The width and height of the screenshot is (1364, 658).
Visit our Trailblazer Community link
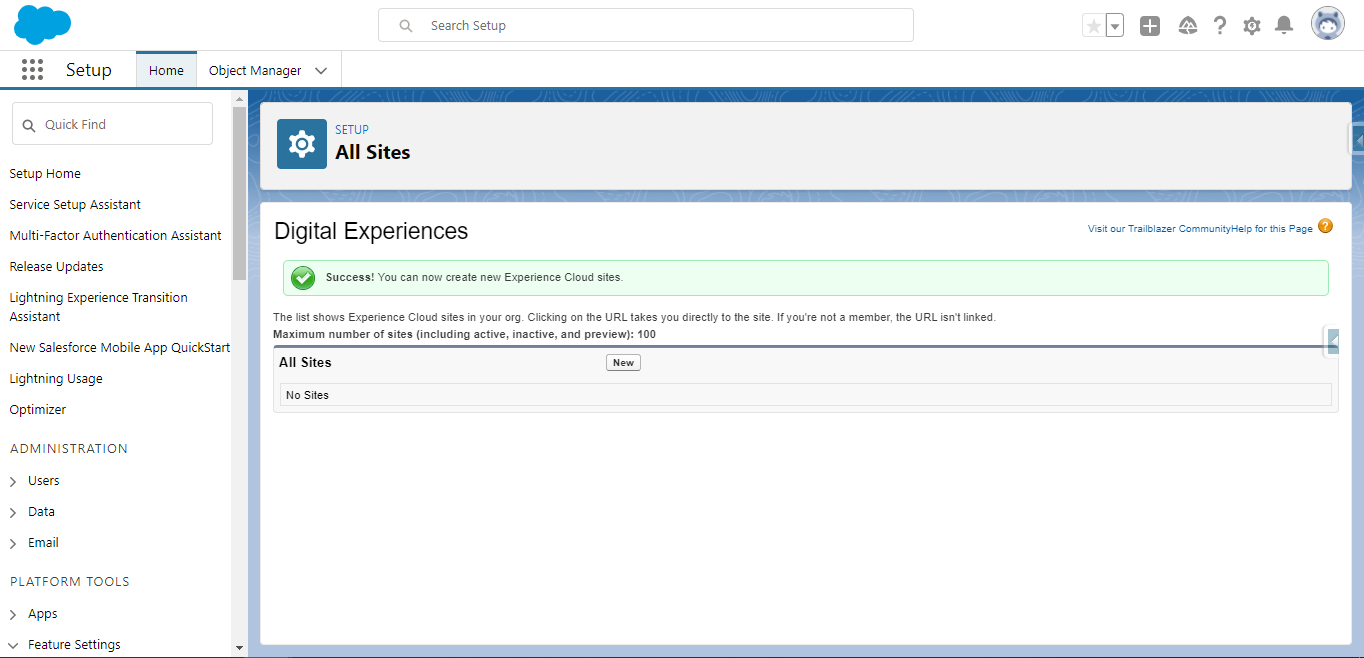pyautogui.click(x=1159, y=229)
